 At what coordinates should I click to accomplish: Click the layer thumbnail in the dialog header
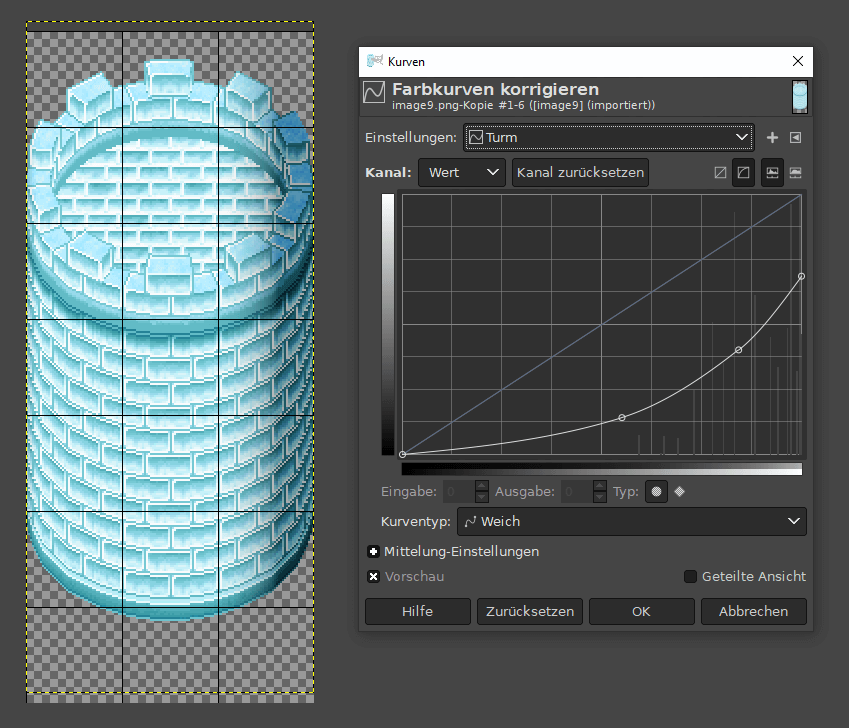coord(800,97)
